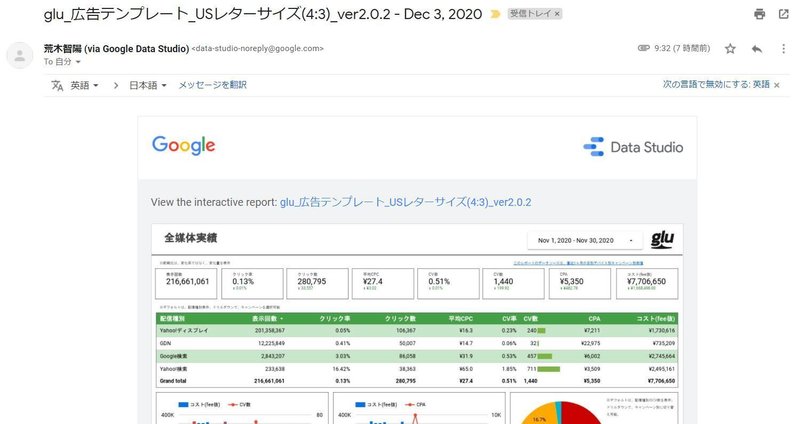The width and height of the screenshot is (800, 424).
Task: Click the green CV bar in Yahoo!検索 row
Action: point(548,369)
